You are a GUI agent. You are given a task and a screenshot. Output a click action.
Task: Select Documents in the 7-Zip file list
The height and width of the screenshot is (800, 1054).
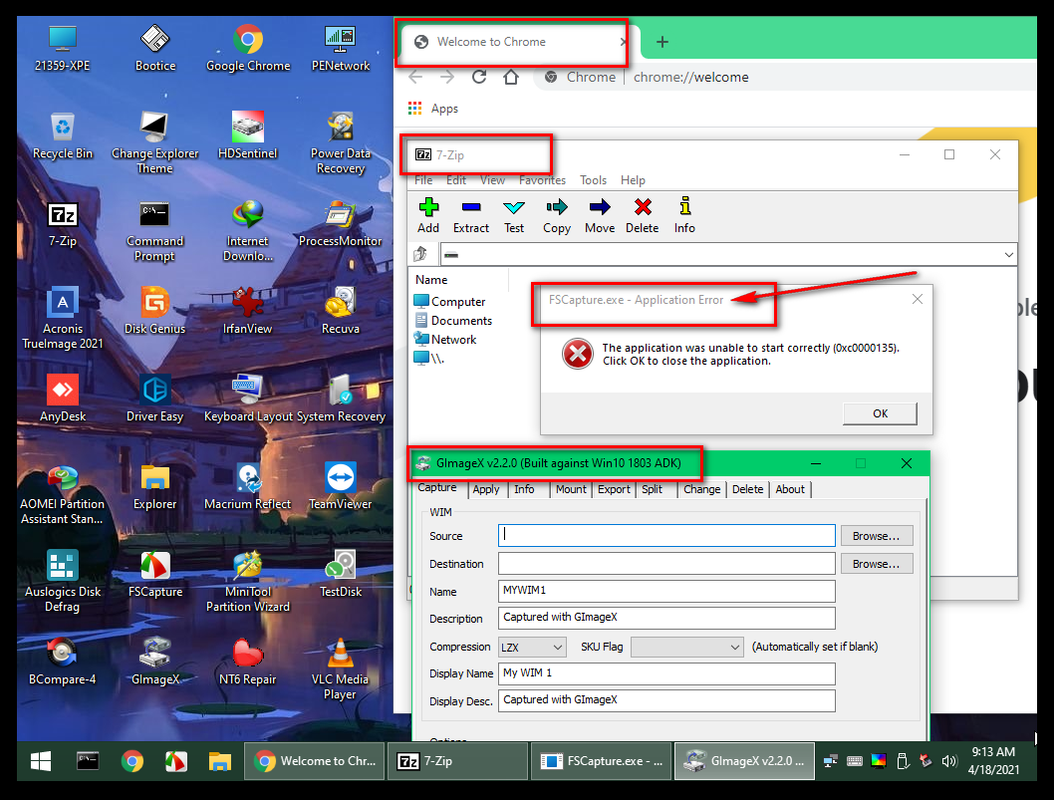coord(454,321)
